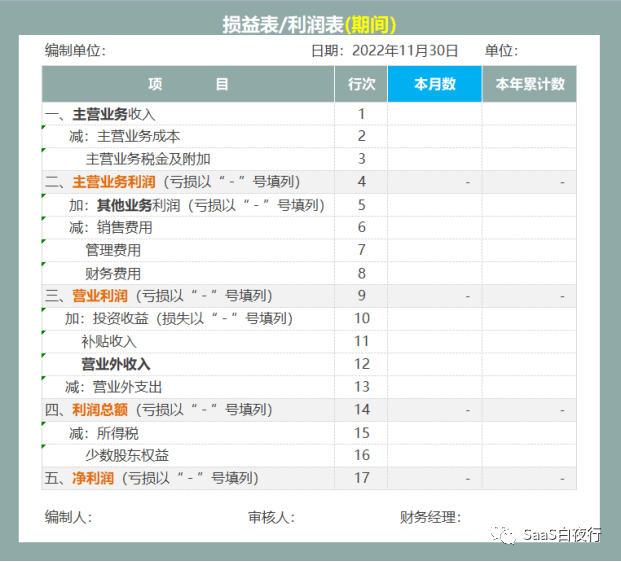The height and width of the screenshot is (562, 621).
Task: Select the 本月数 cell for 所得税
Action: click(434, 433)
